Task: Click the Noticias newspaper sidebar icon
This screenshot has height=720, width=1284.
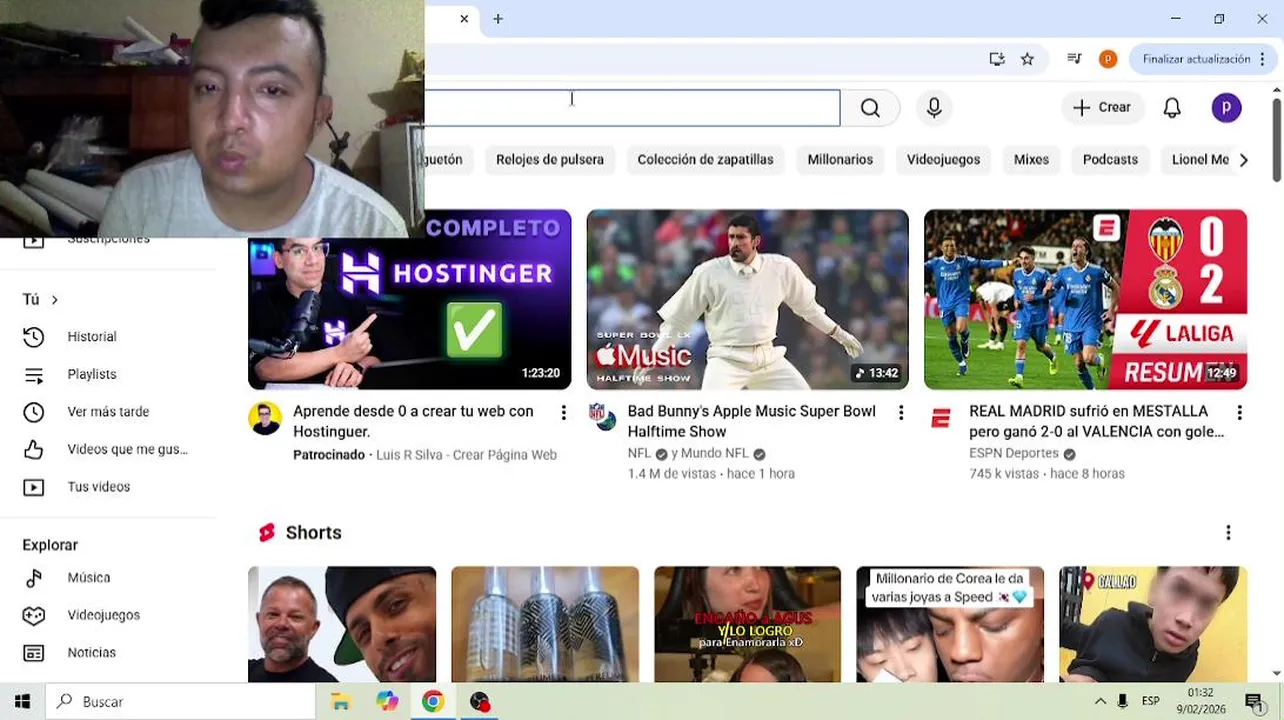Action: click(x=34, y=653)
